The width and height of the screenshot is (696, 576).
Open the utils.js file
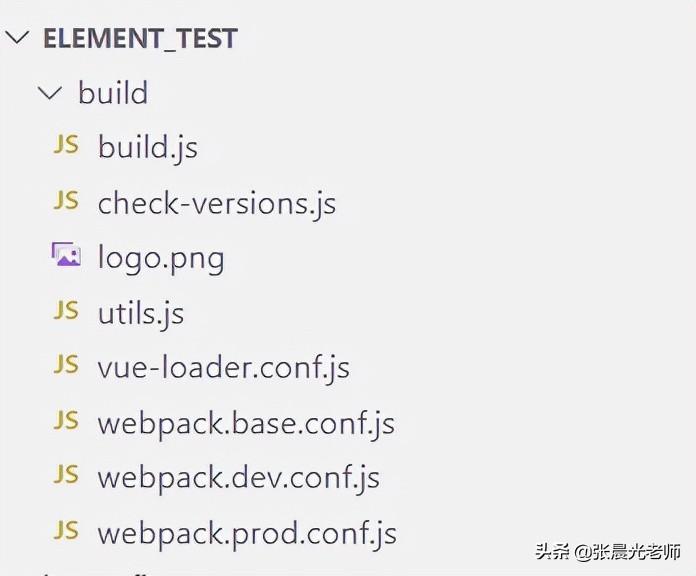(141, 313)
